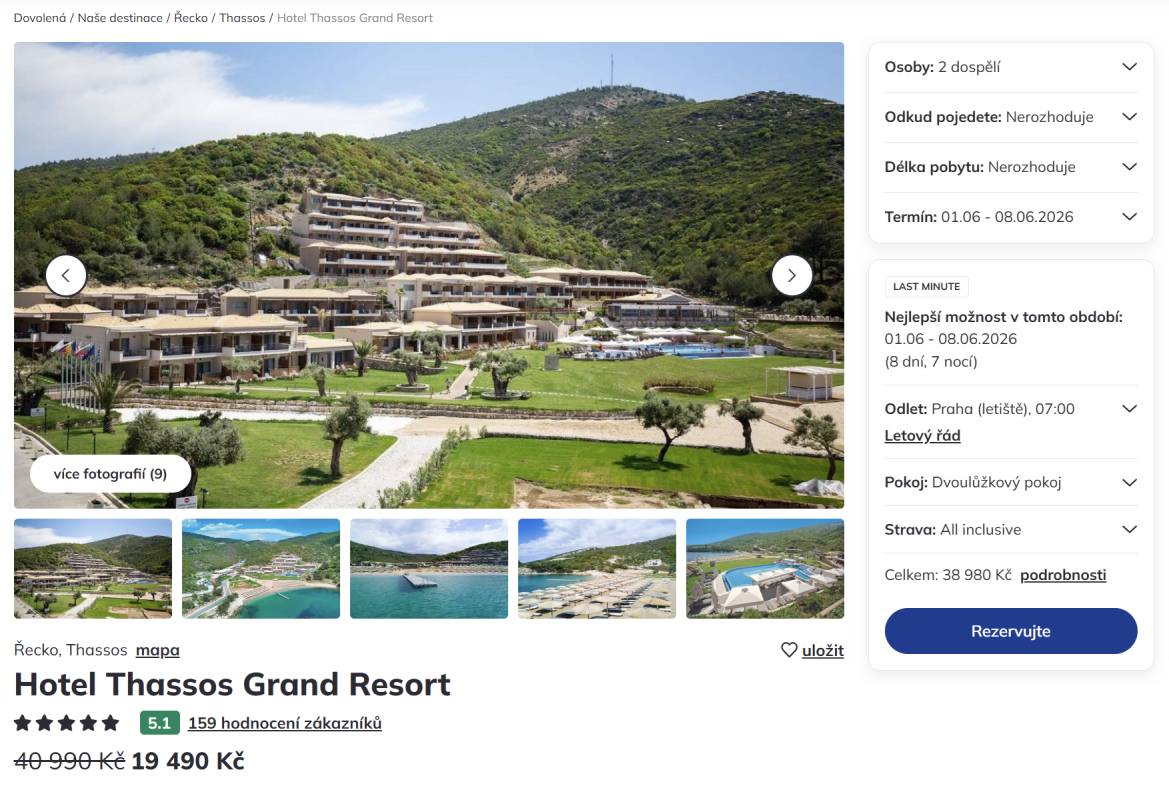Open více fotografií (9) gallery
This screenshot has height=786, width=1169.
point(110,474)
